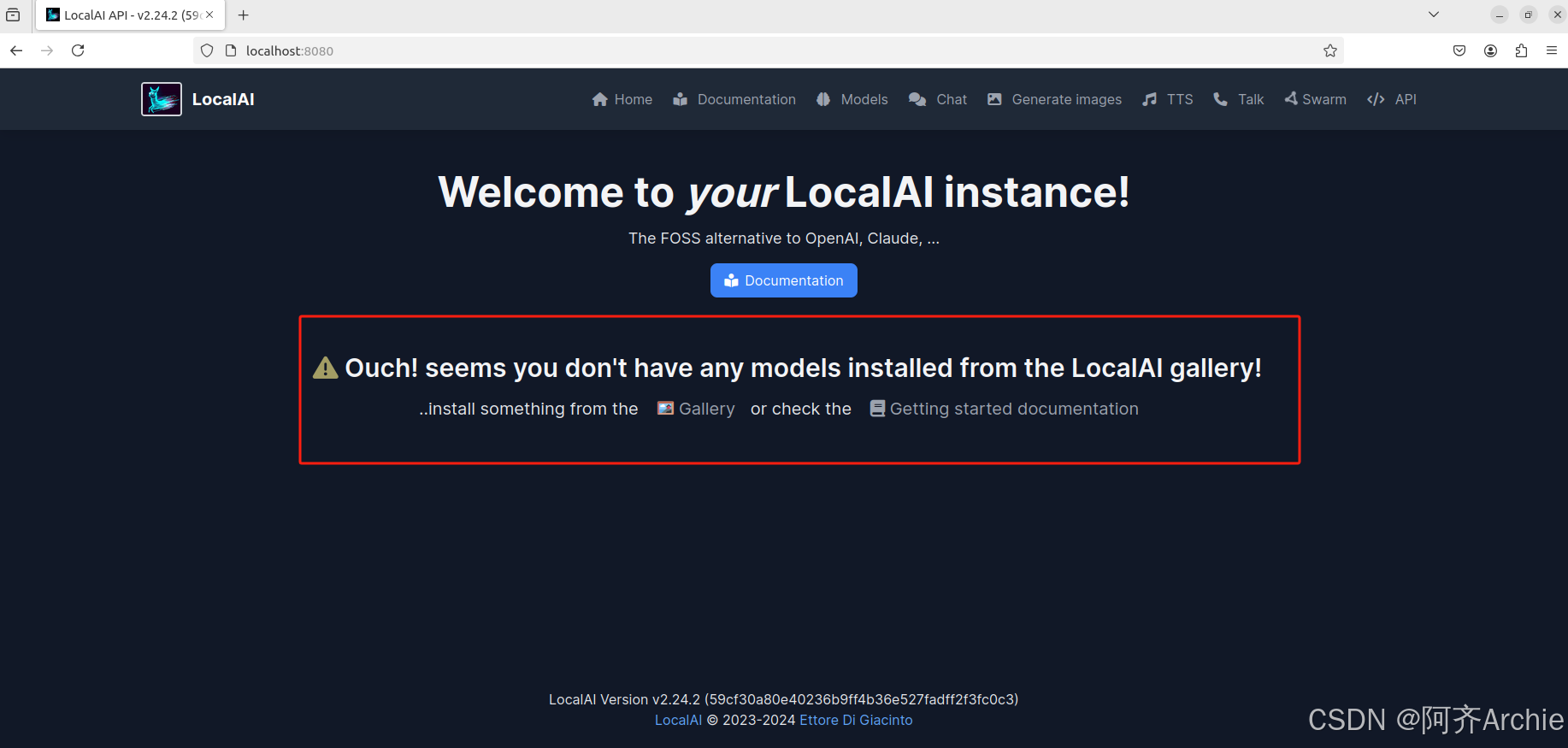Image resolution: width=1568 pixels, height=748 pixels.
Task: Bookmark this page with star icon
Action: [x=1330, y=50]
